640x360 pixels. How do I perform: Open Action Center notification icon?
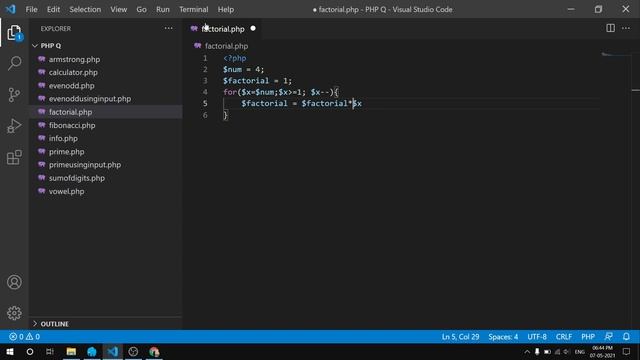[627, 352]
